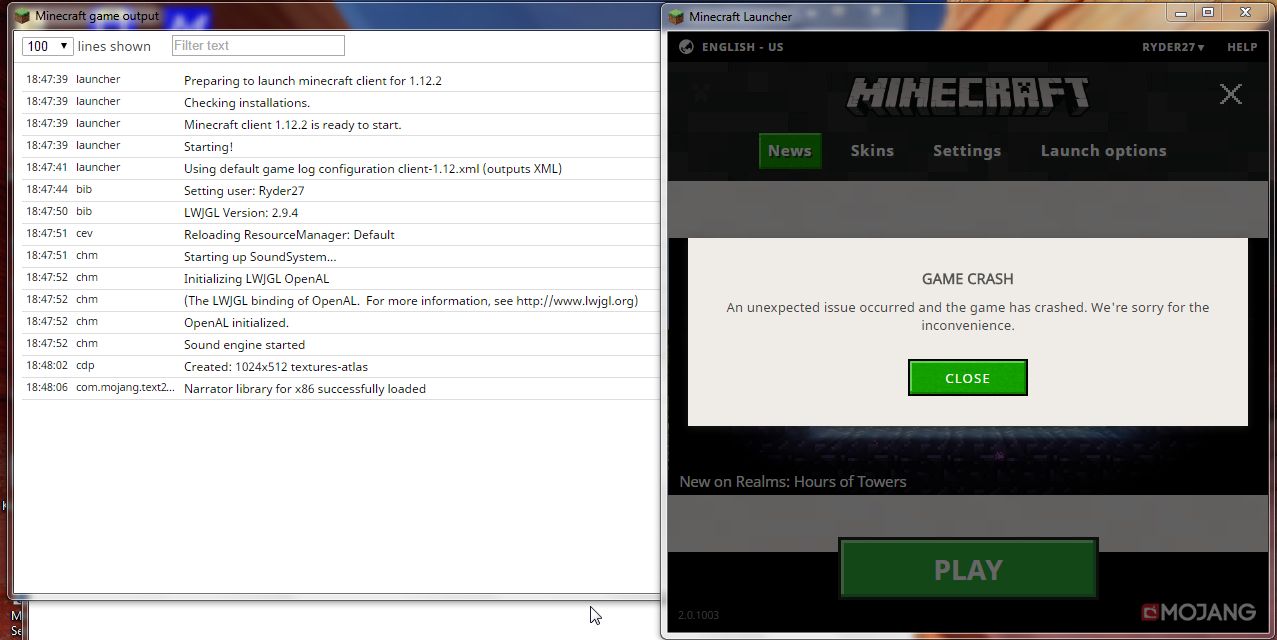This screenshot has width=1277, height=640.
Task: Open the Settings tab
Action: click(966, 151)
